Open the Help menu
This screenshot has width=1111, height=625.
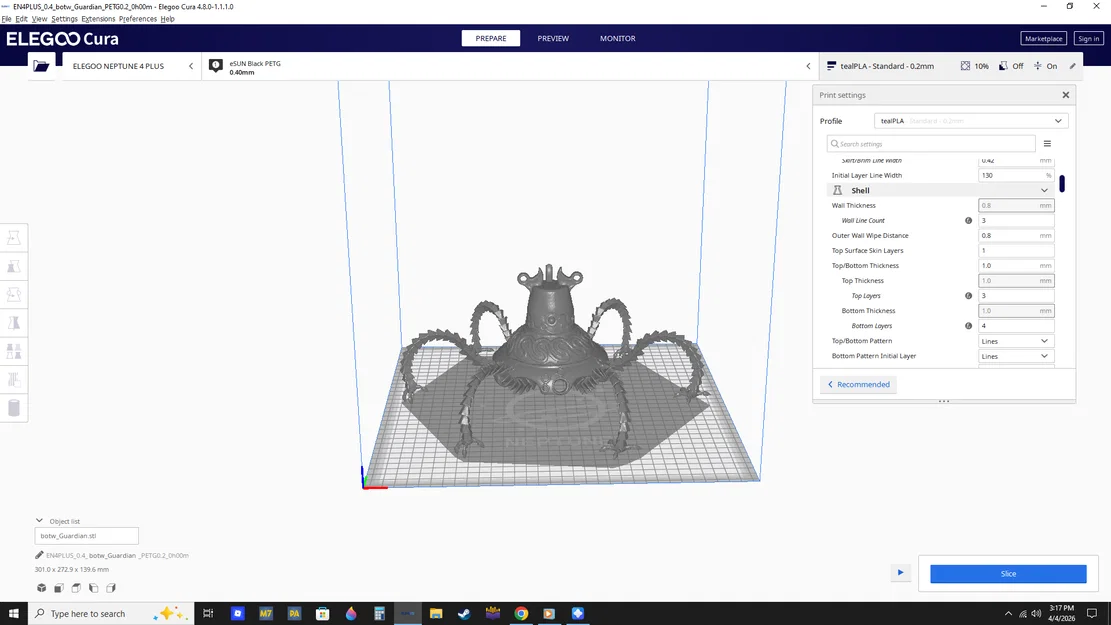167,19
